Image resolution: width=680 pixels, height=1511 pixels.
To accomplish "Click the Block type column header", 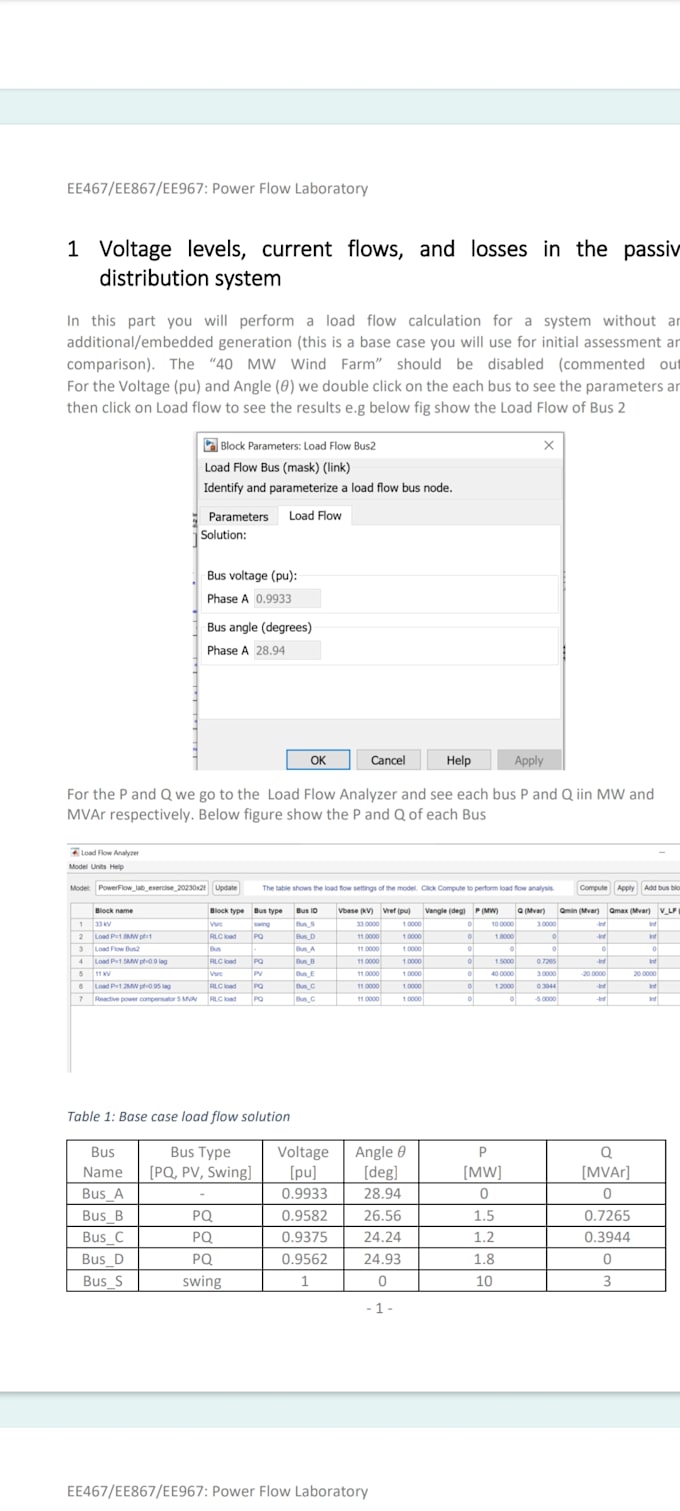I will tap(228, 910).
